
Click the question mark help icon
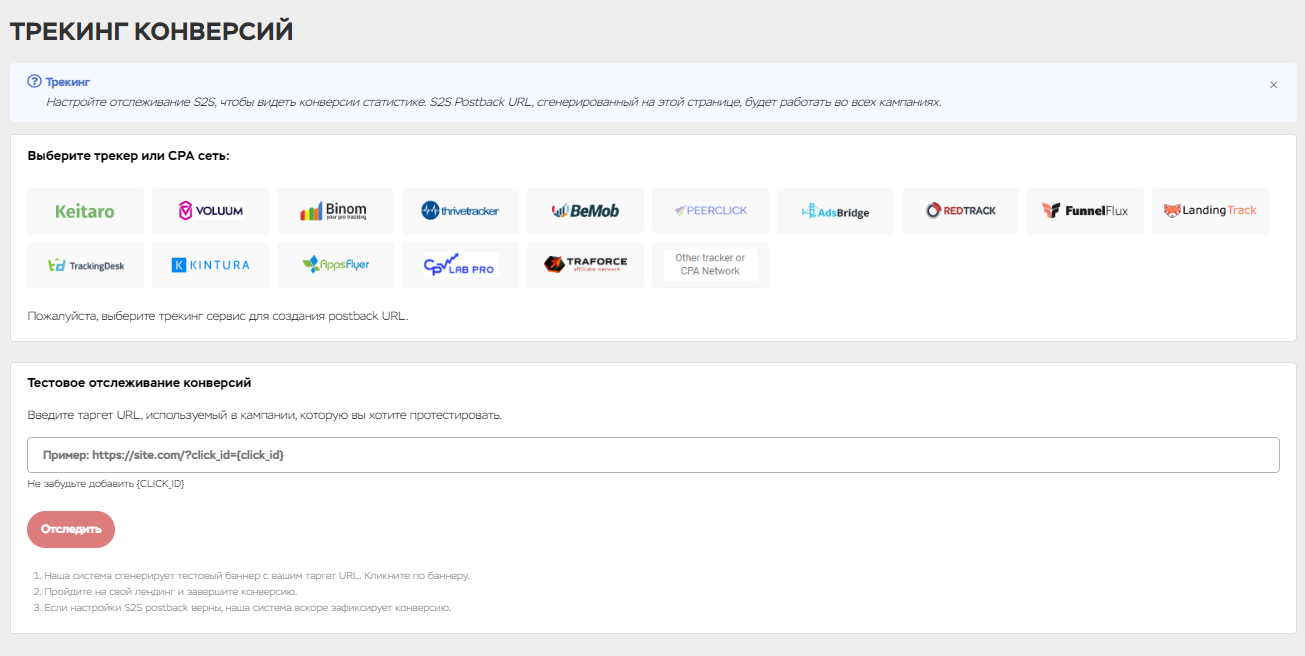[34, 82]
